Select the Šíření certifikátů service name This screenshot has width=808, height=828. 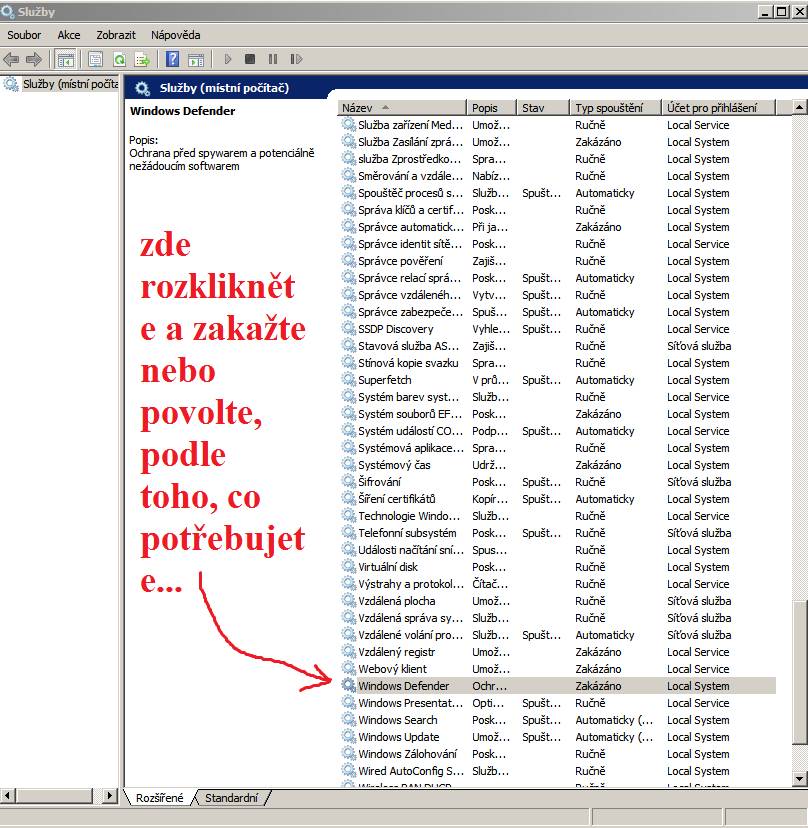tap(397, 498)
